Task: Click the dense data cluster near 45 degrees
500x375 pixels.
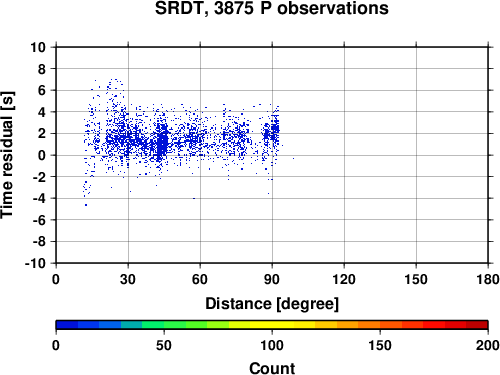Action: [x=162, y=144]
